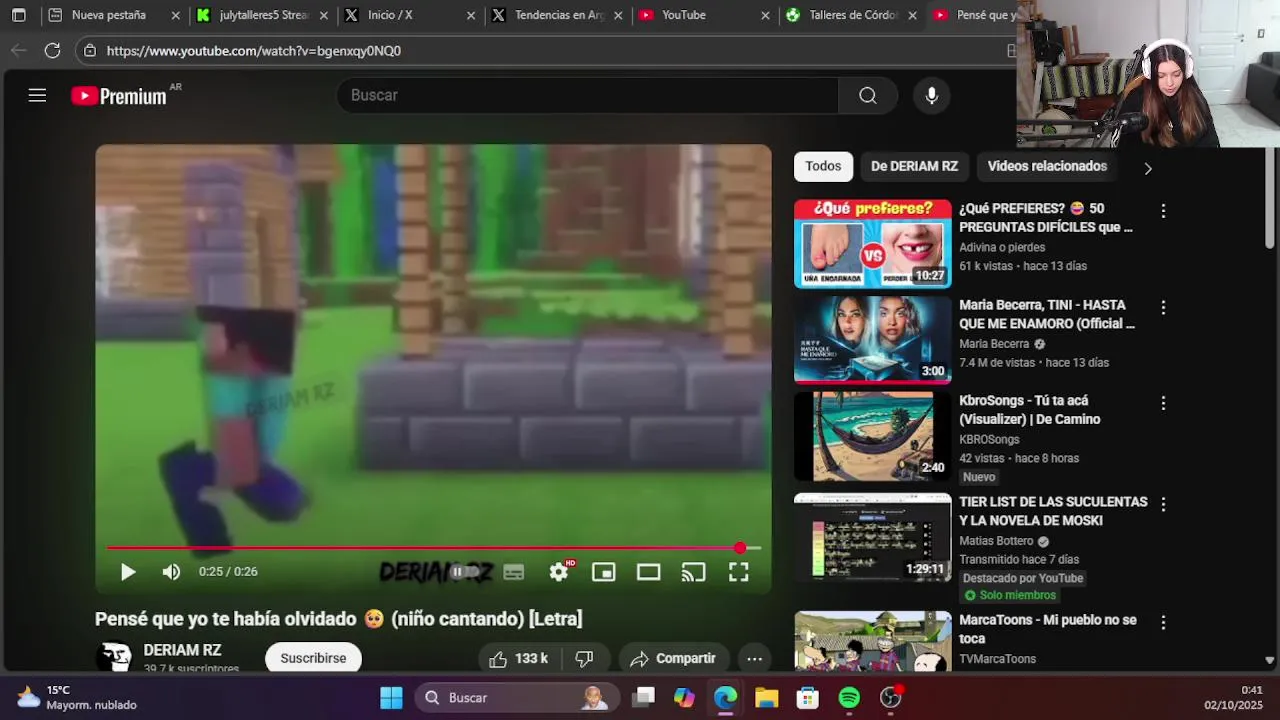Open the weather widget 15°C
The width and height of the screenshot is (1280, 720).
[x=76, y=697]
